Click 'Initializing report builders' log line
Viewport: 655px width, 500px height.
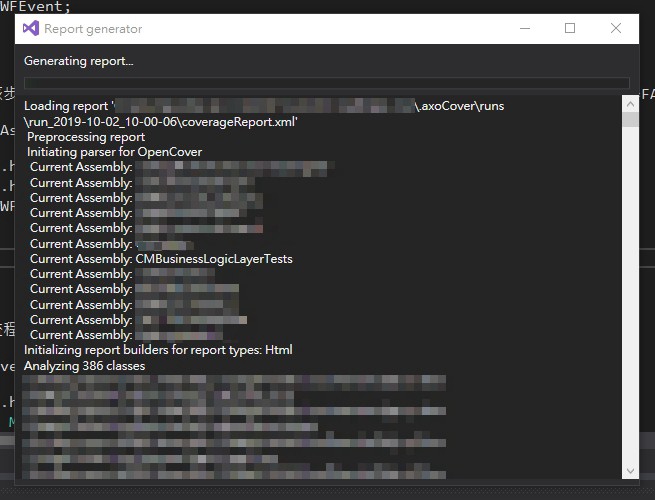point(158,350)
